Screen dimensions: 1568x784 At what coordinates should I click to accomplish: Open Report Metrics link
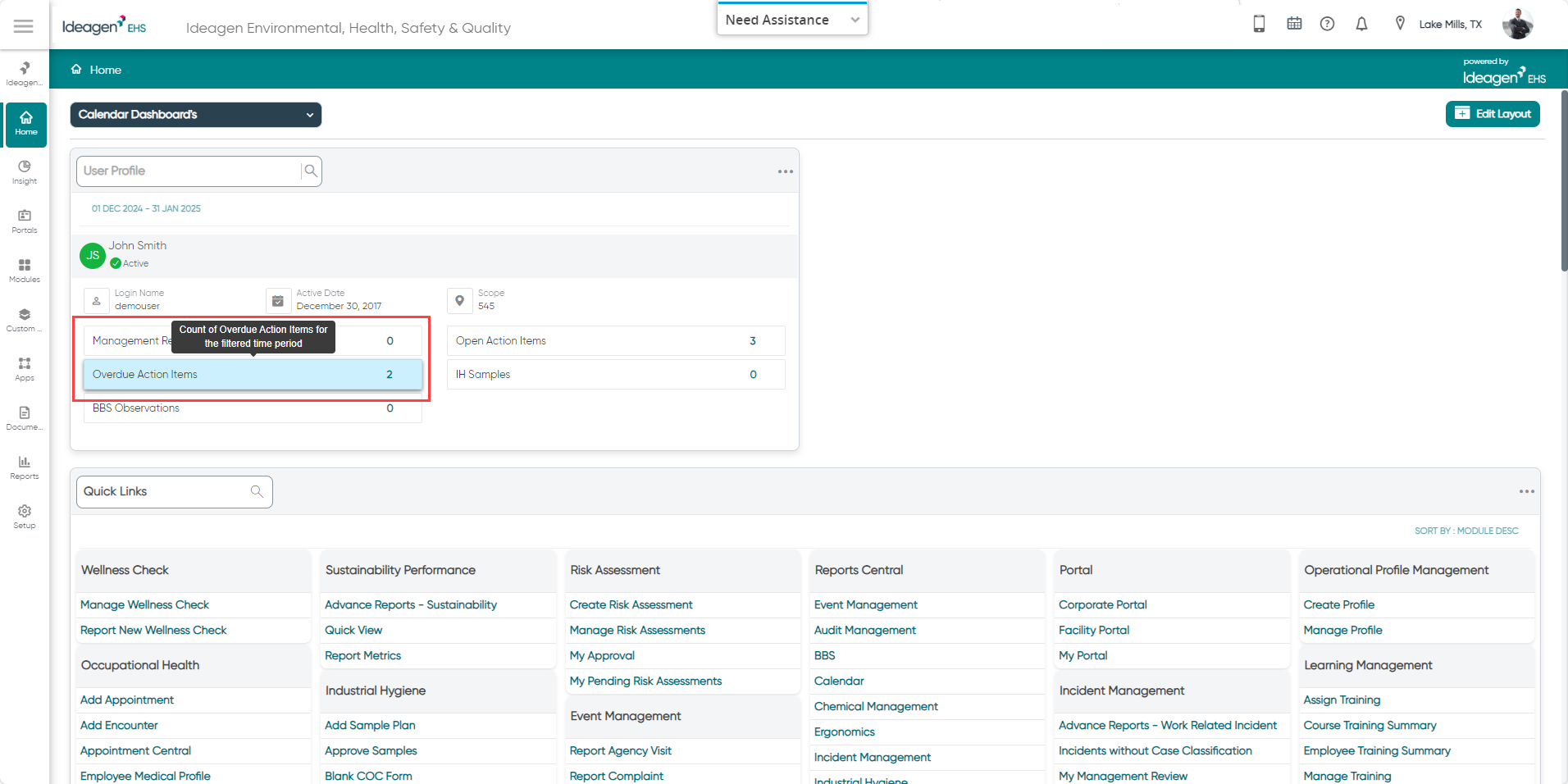click(x=362, y=655)
